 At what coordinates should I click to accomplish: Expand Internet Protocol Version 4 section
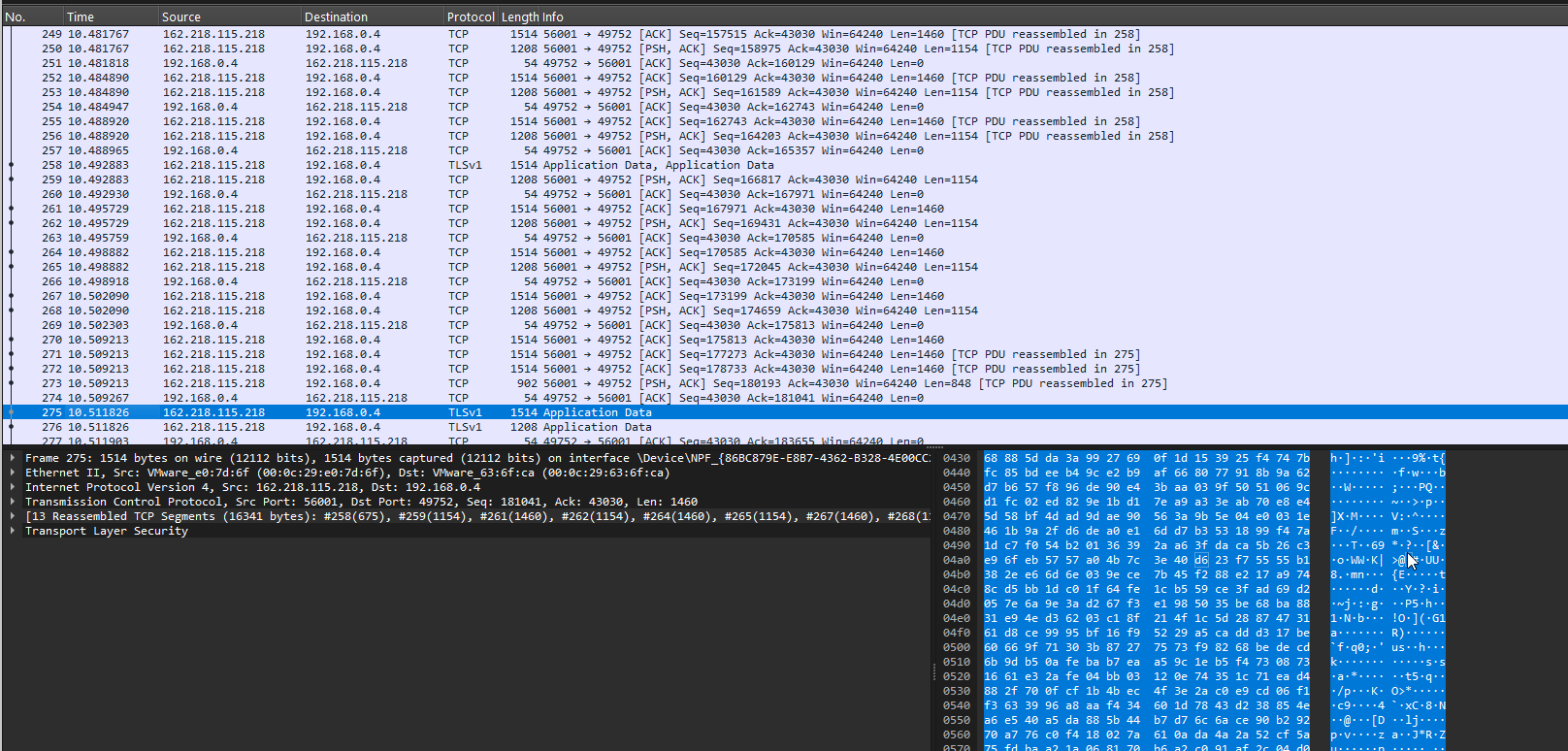12,487
